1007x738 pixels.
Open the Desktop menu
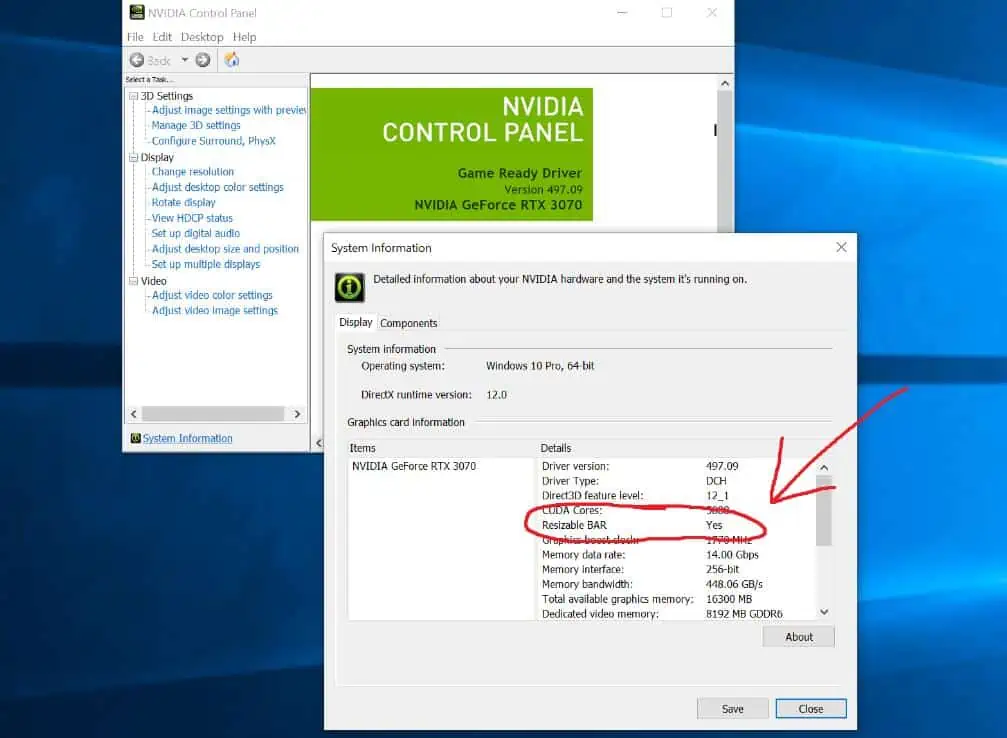202,37
